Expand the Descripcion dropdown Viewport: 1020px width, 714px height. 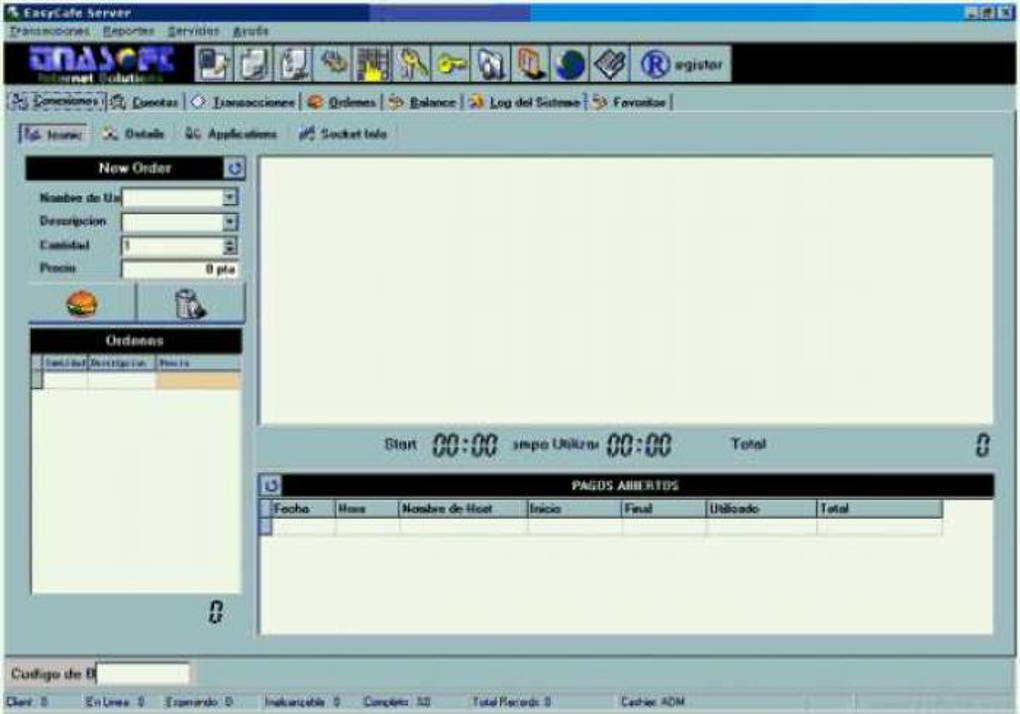[230, 222]
